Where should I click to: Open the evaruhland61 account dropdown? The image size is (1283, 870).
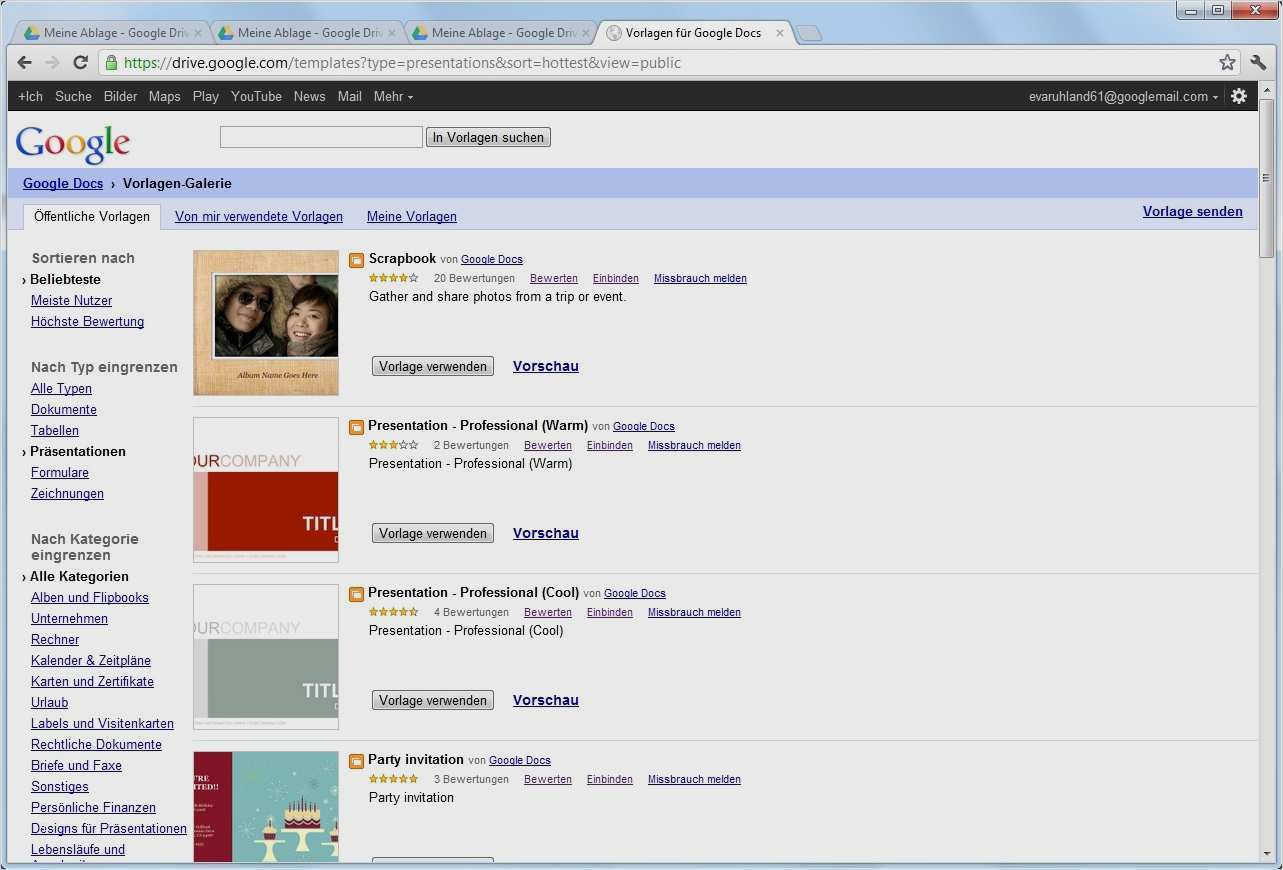coord(1123,97)
